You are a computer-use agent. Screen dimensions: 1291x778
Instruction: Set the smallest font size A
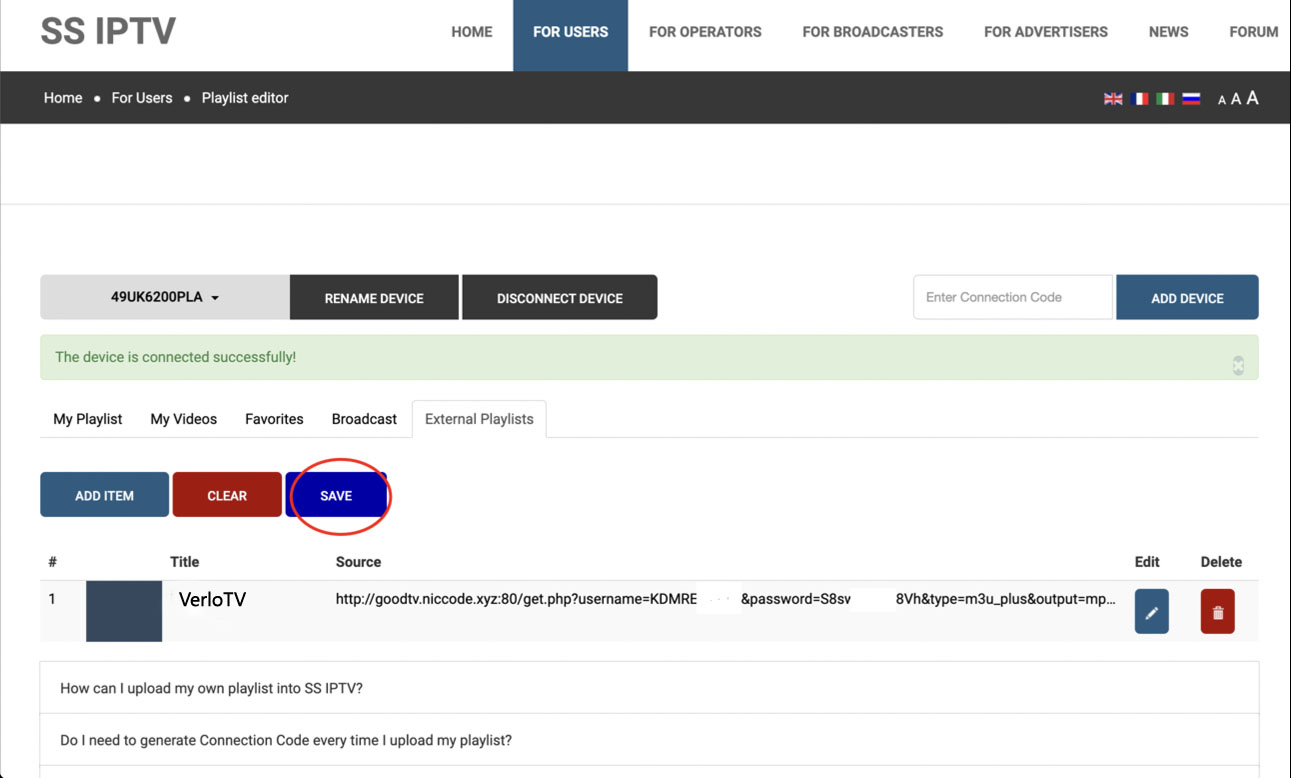pyautogui.click(x=1221, y=100)
